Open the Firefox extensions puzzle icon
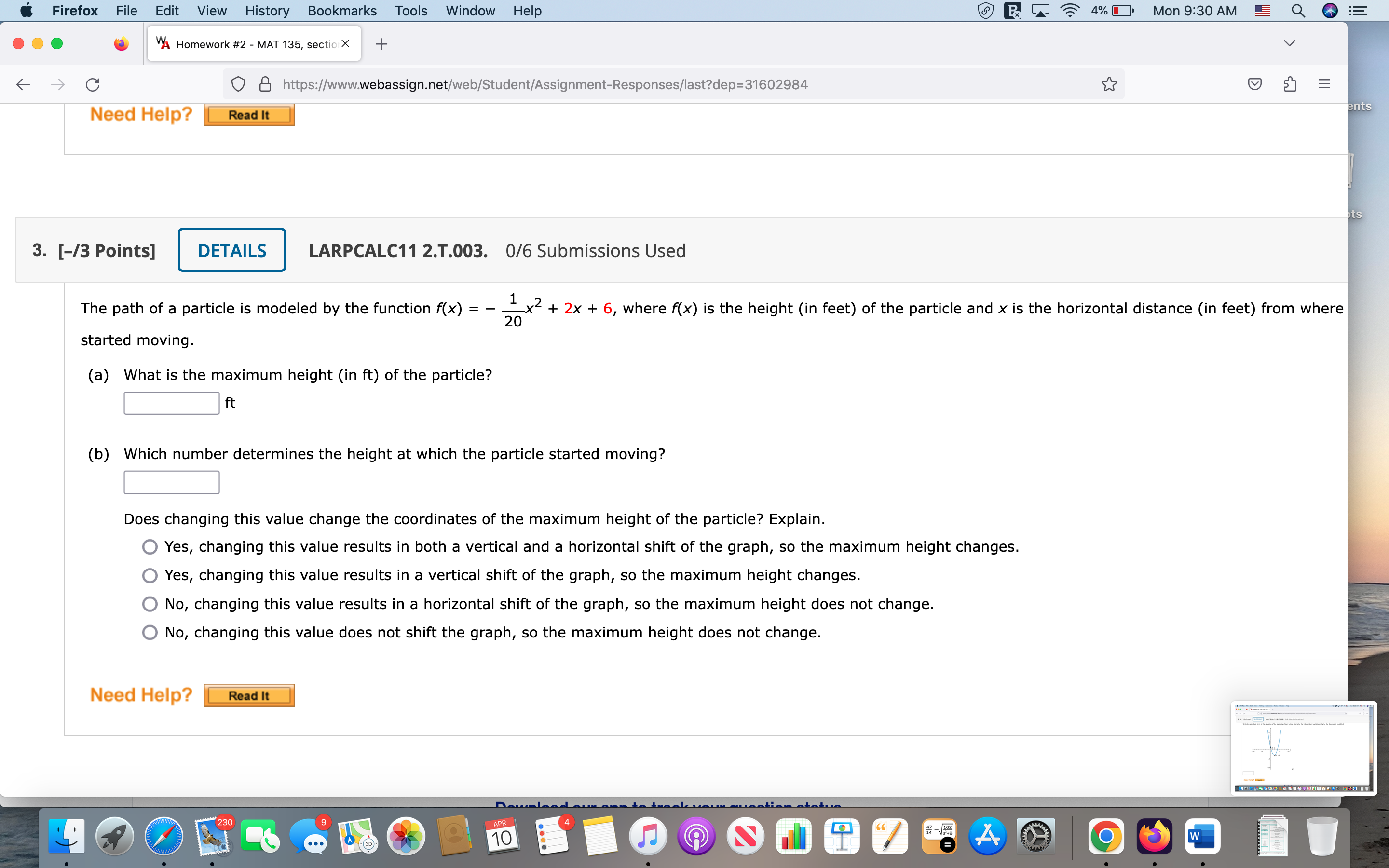The image size is (1389, 868). pos(1290,84)
